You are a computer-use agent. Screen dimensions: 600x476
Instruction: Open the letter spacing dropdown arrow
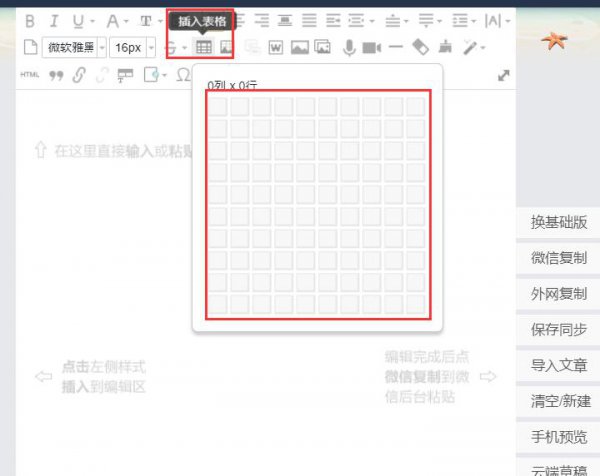pos(508,21)
